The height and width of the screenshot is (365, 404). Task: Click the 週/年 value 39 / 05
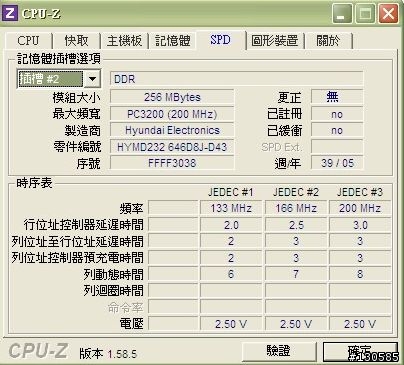(x=337, y=163)
